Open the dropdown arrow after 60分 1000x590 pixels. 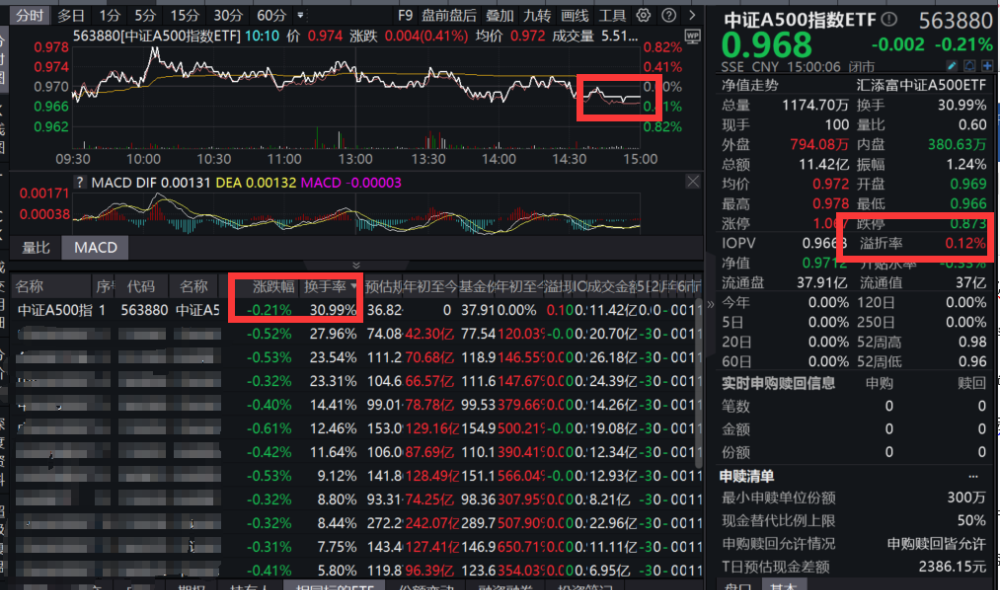tap(300, 15)
